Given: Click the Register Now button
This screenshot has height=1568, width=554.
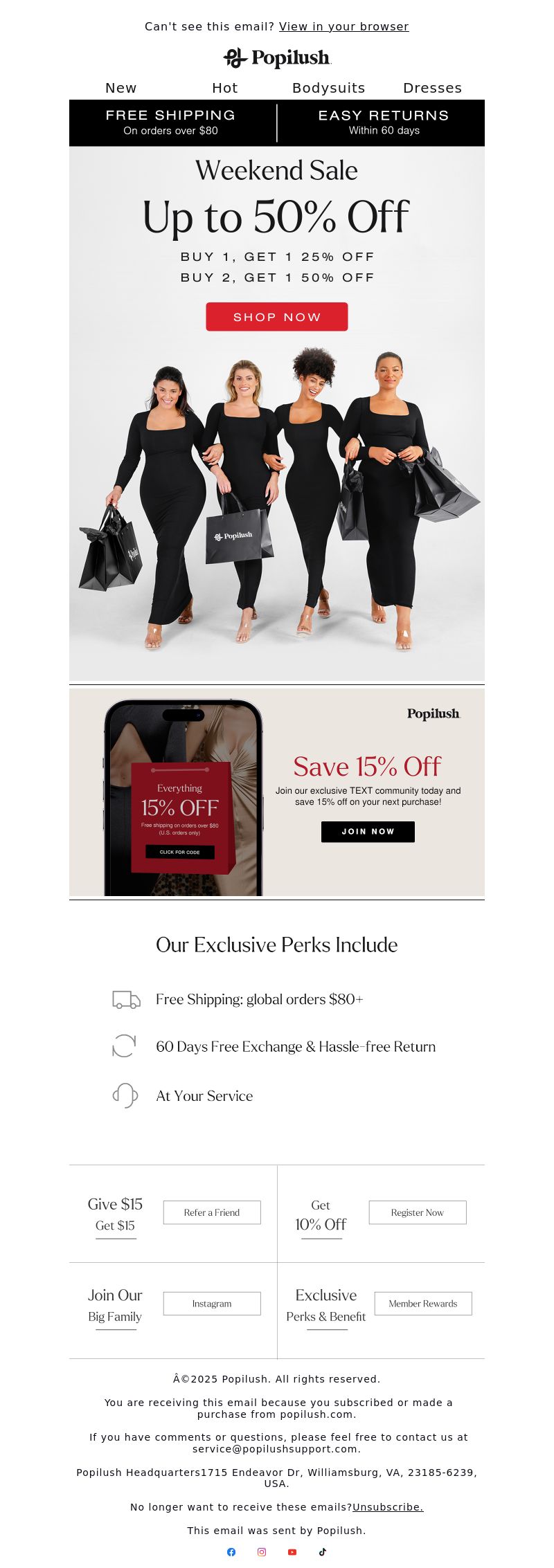Looking at the screenshot, I should 418,1212.
